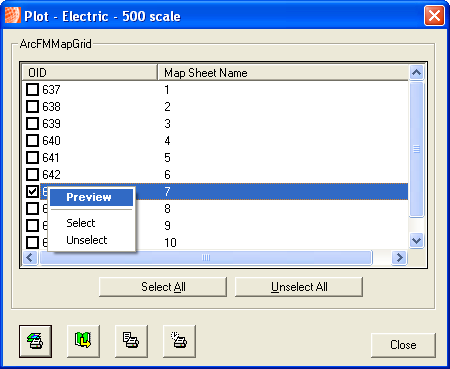This screenshot has width=450, height=369.
Task: Click the horizontal scrollbar right arrow
Action: coord(399,258)
